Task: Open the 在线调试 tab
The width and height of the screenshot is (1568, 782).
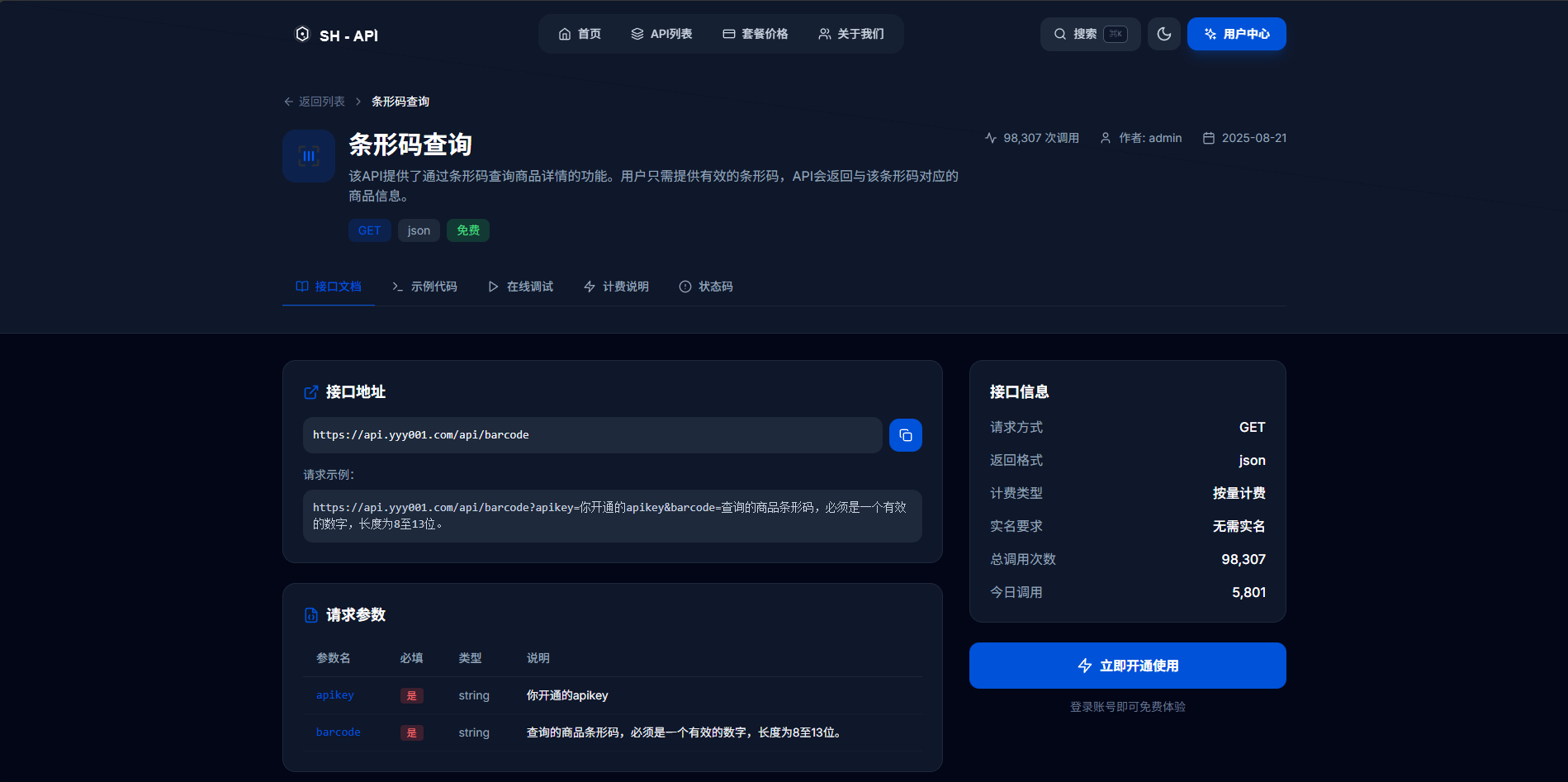Action: [x=520, y=286]
